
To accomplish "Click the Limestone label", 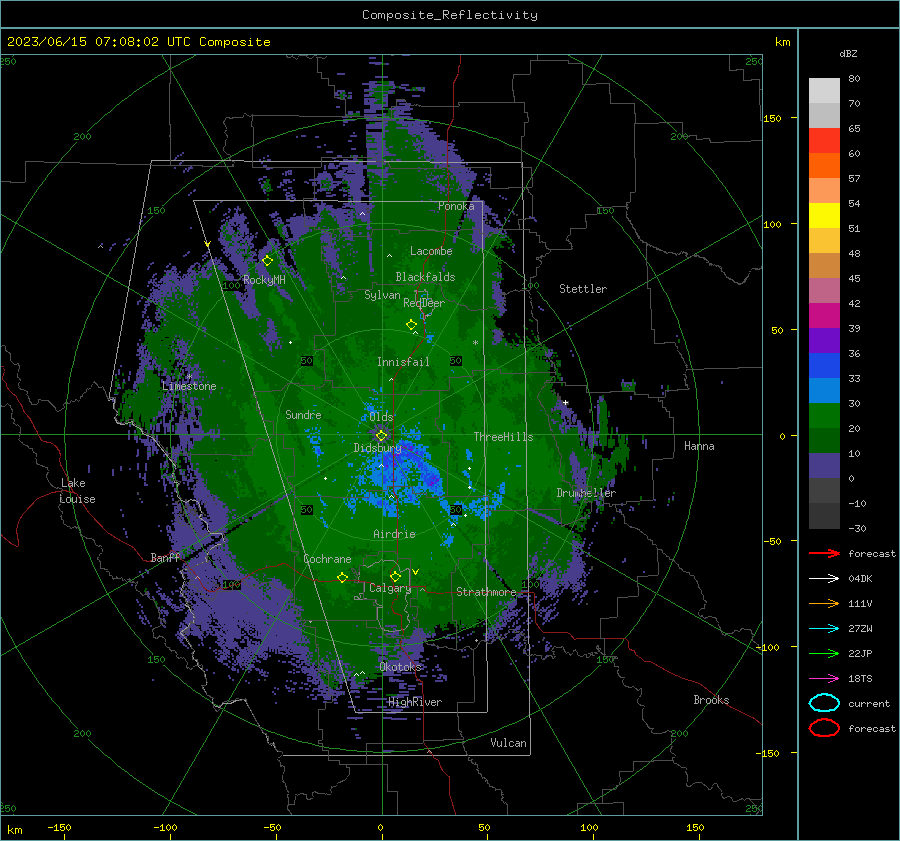I will tap(189, 386).
